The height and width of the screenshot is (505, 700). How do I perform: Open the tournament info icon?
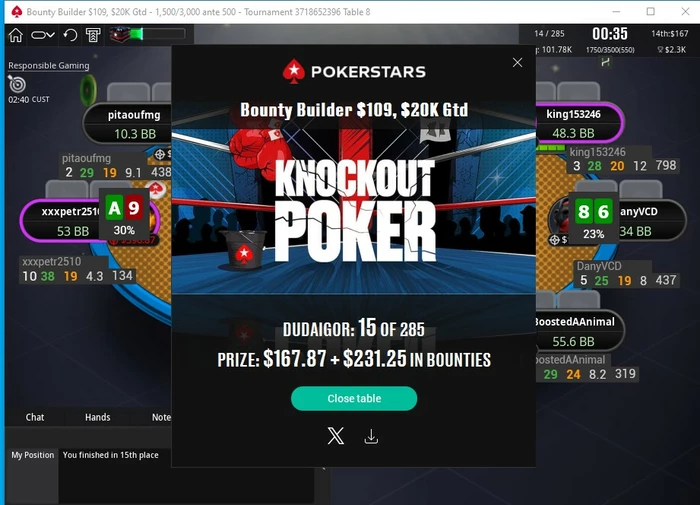pyautogui.click(x=93, y=34)
